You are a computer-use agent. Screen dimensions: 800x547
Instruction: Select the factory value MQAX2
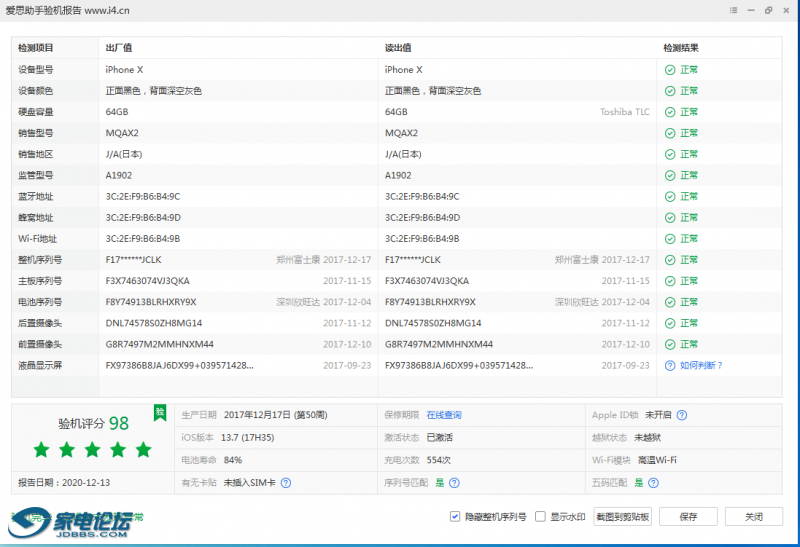click(122, 133)
